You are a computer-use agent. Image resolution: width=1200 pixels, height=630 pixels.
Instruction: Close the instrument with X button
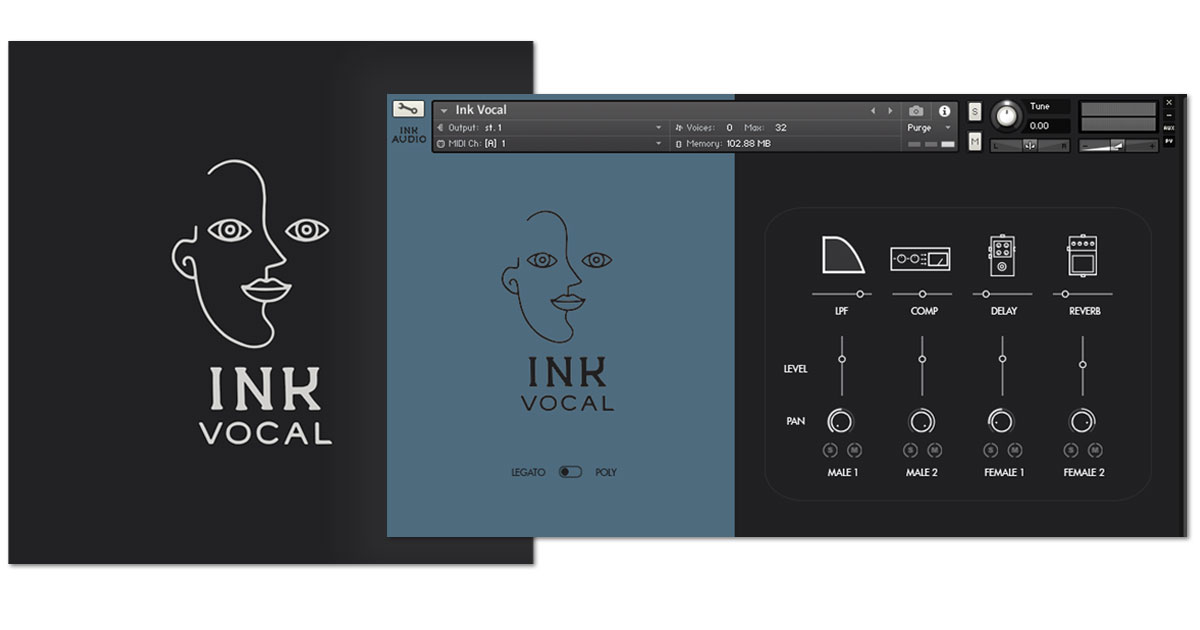pyautogui.click(x=1169, y=102)
